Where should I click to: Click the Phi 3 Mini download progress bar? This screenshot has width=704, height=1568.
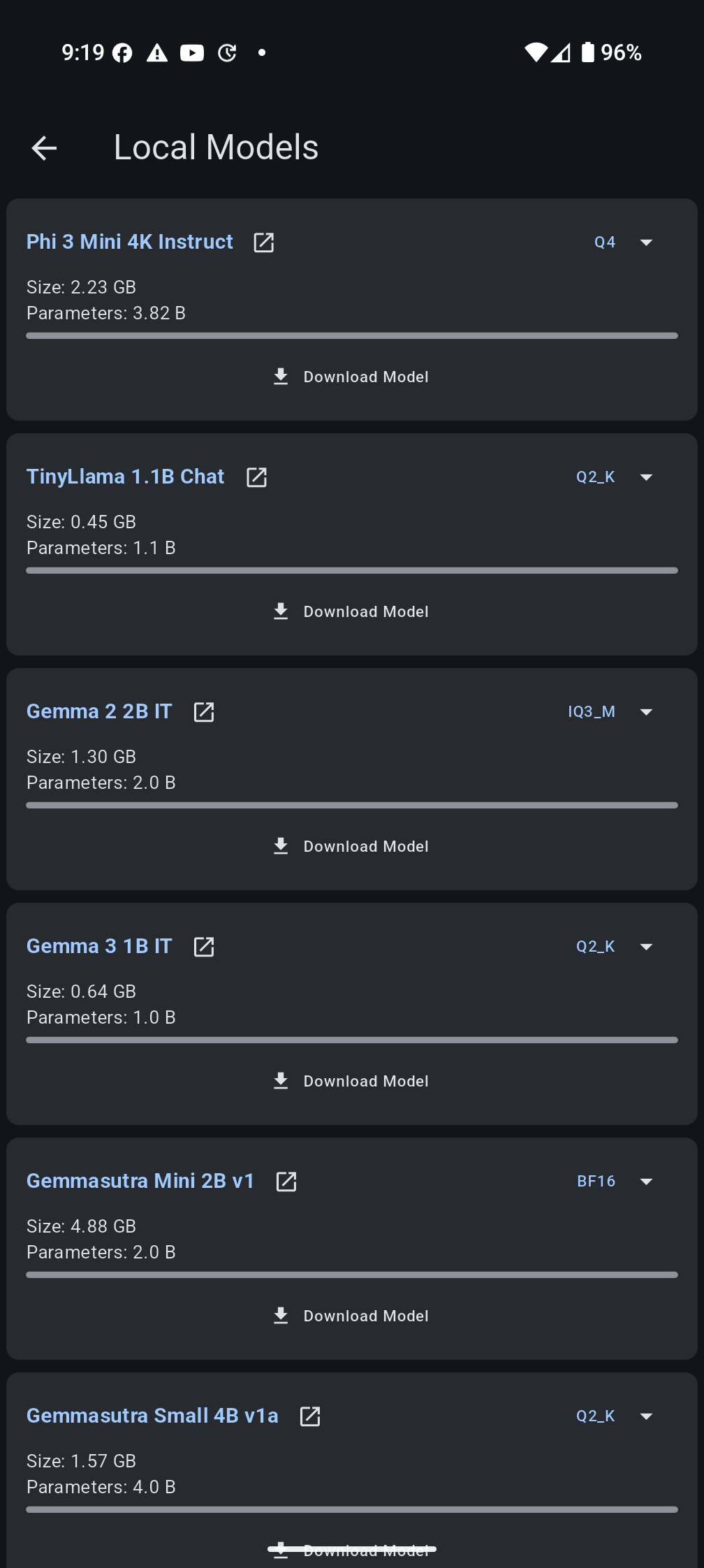(352, 336)
